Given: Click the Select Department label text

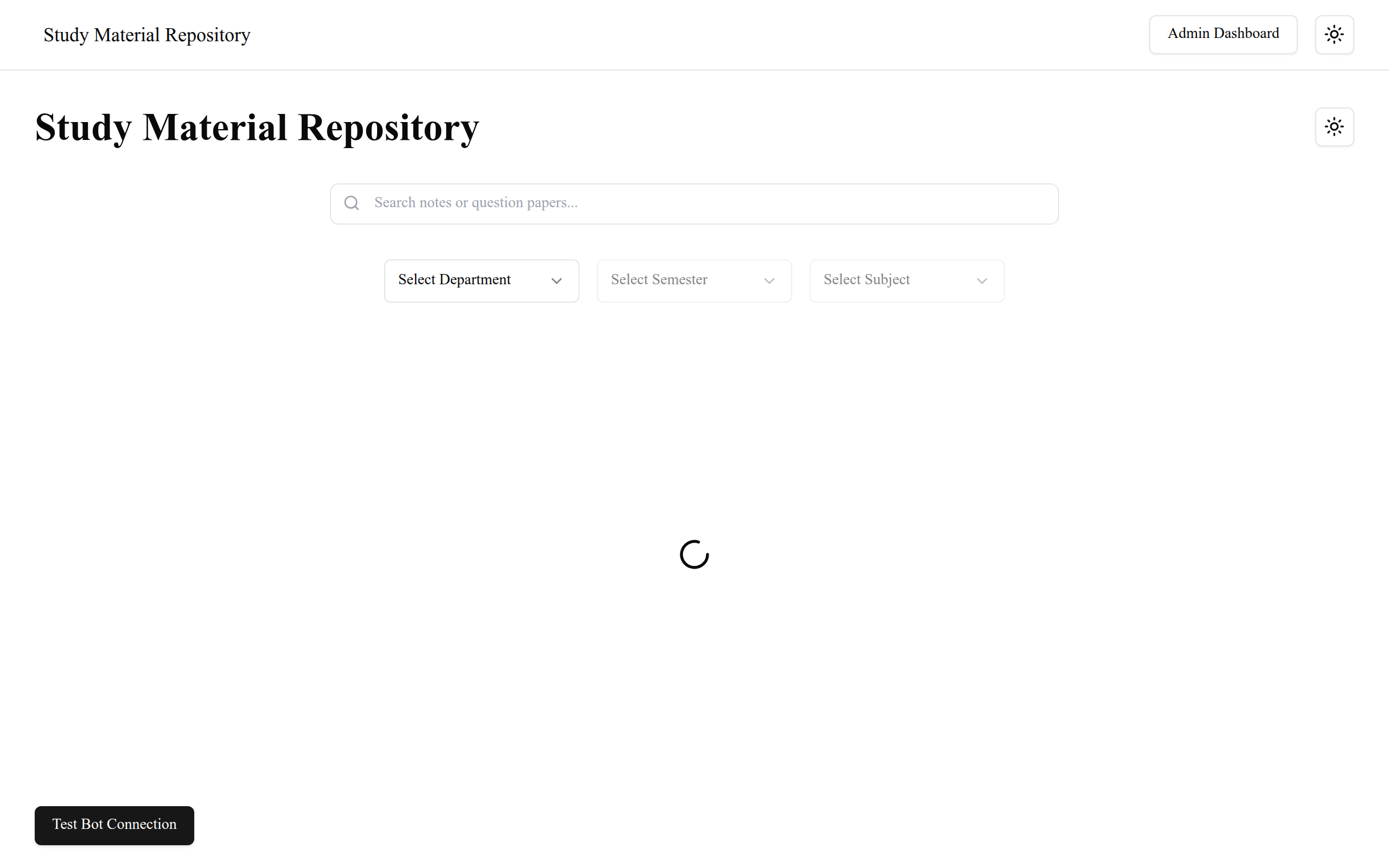Looking at the screenshot, I should click(454, 279).
